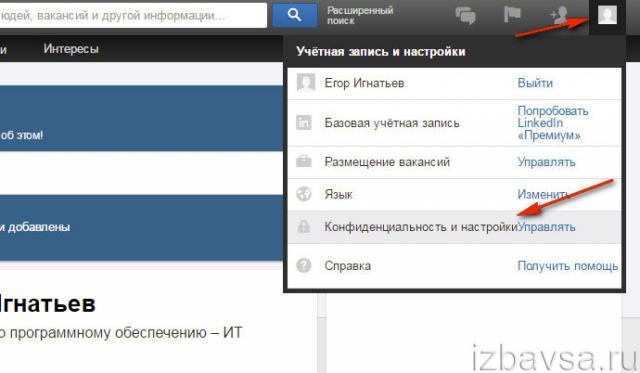This screenshot has height=373, width=640.
Task: Select Конфиденциальность и настройки entry
Action: point(421,227)
